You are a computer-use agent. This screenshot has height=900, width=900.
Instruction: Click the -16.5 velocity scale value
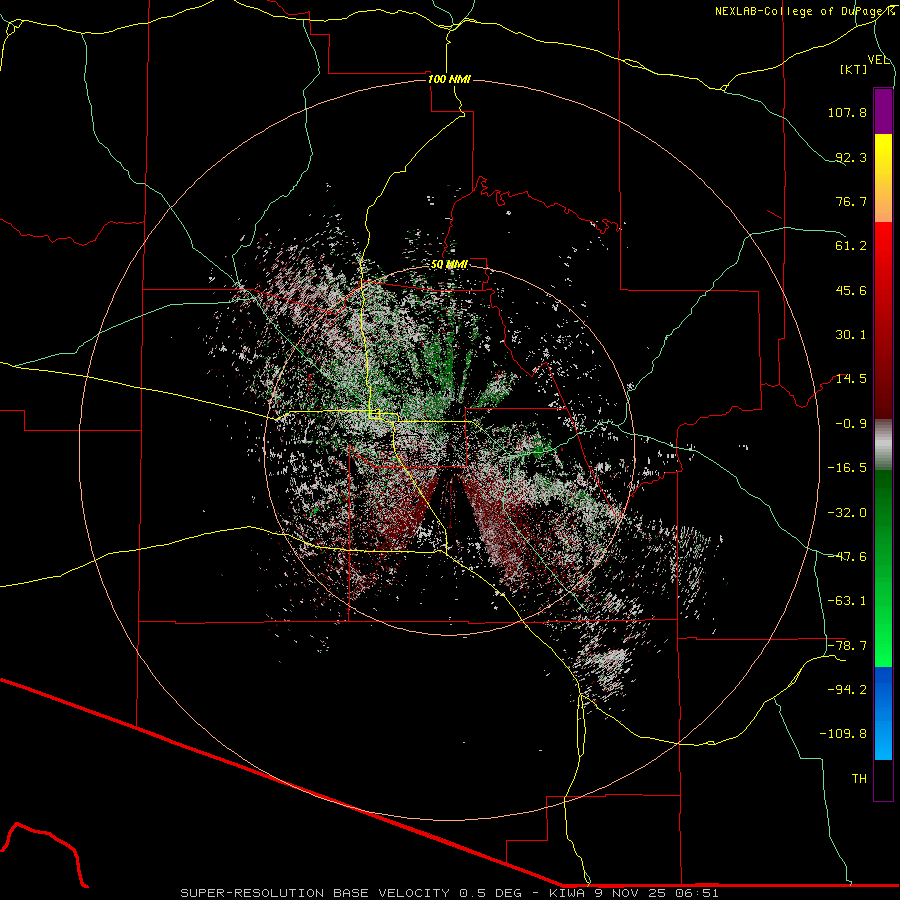pos(847,468)
